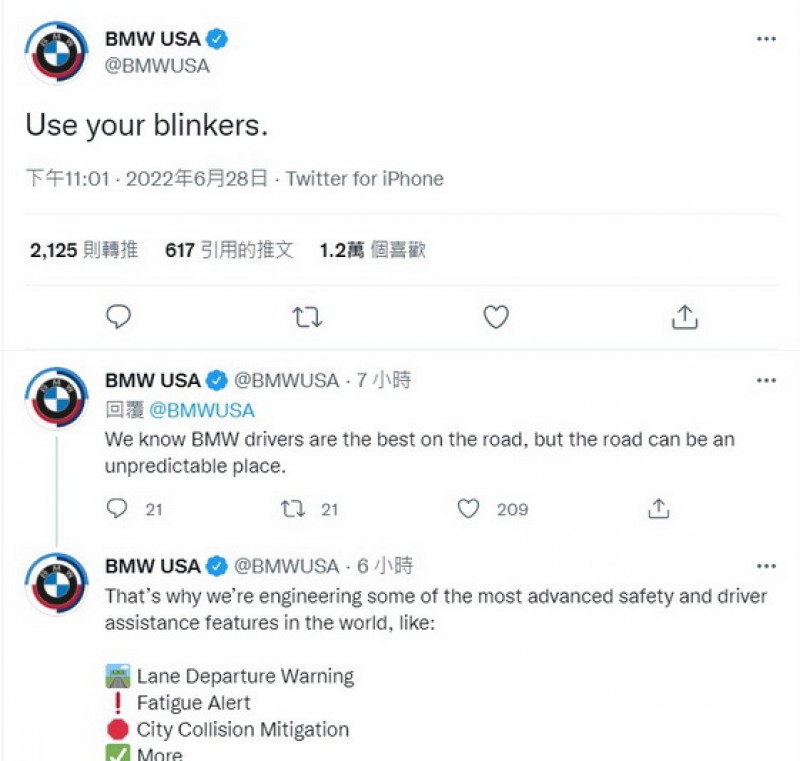The image size is (800, 761).
Task: View the 617 quote tweets
Action: click(230, 250)
